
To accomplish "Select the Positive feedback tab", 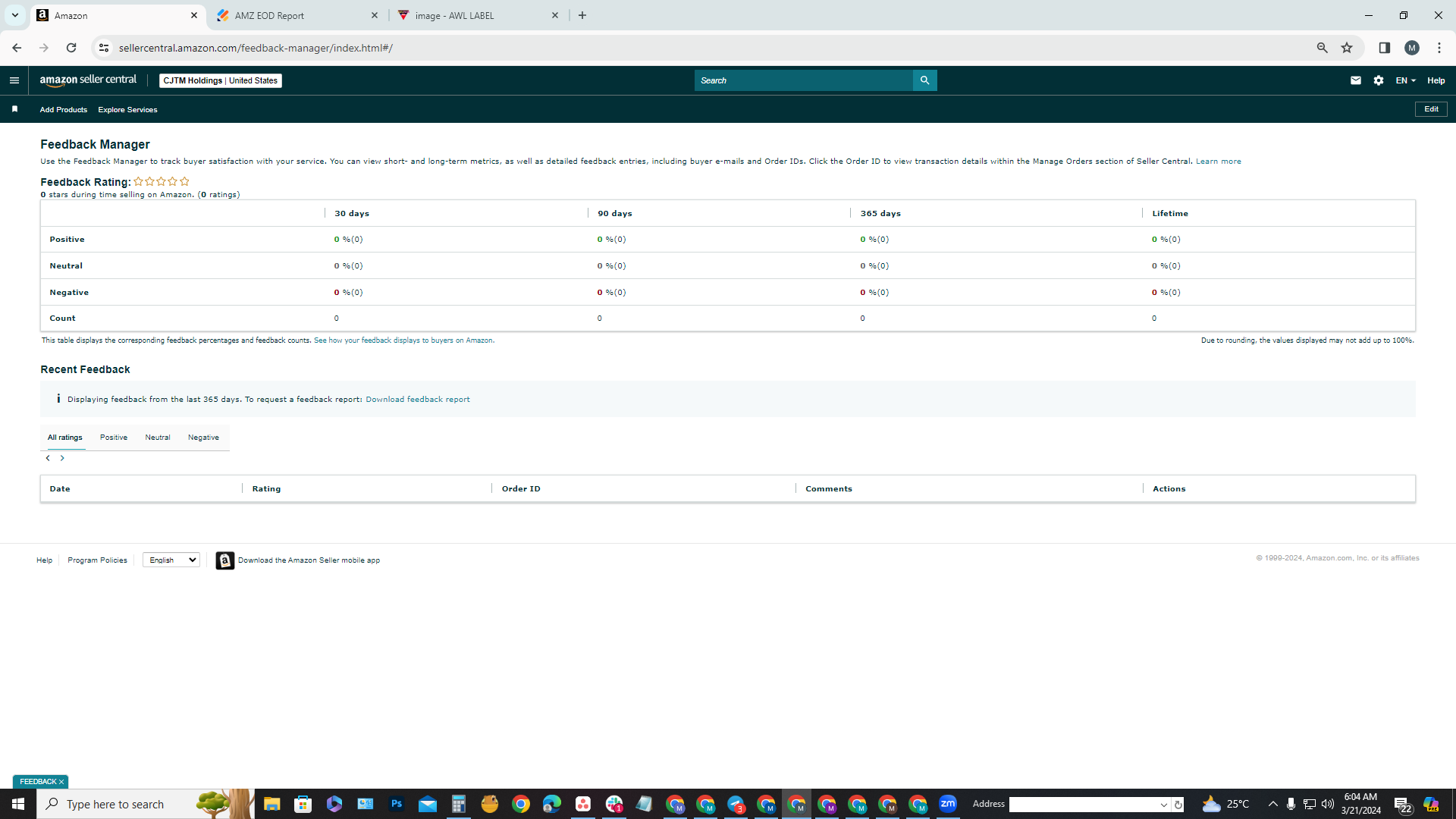I will [114, 438].
